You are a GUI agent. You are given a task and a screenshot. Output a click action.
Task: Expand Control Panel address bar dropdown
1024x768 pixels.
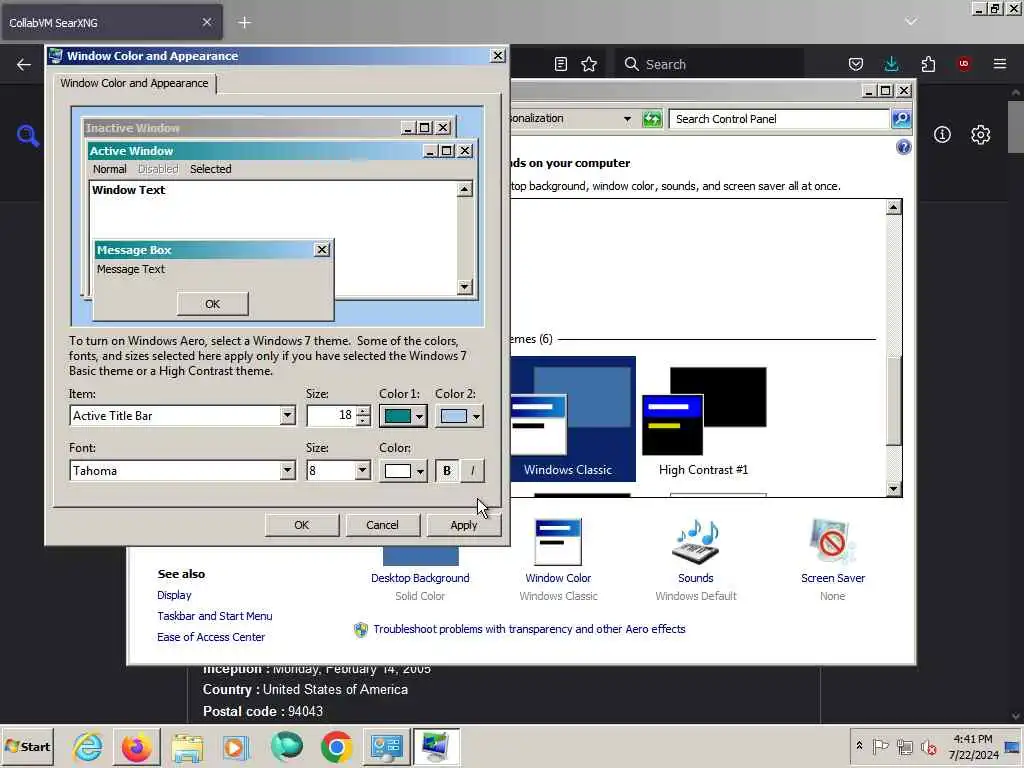pos(627,119)
